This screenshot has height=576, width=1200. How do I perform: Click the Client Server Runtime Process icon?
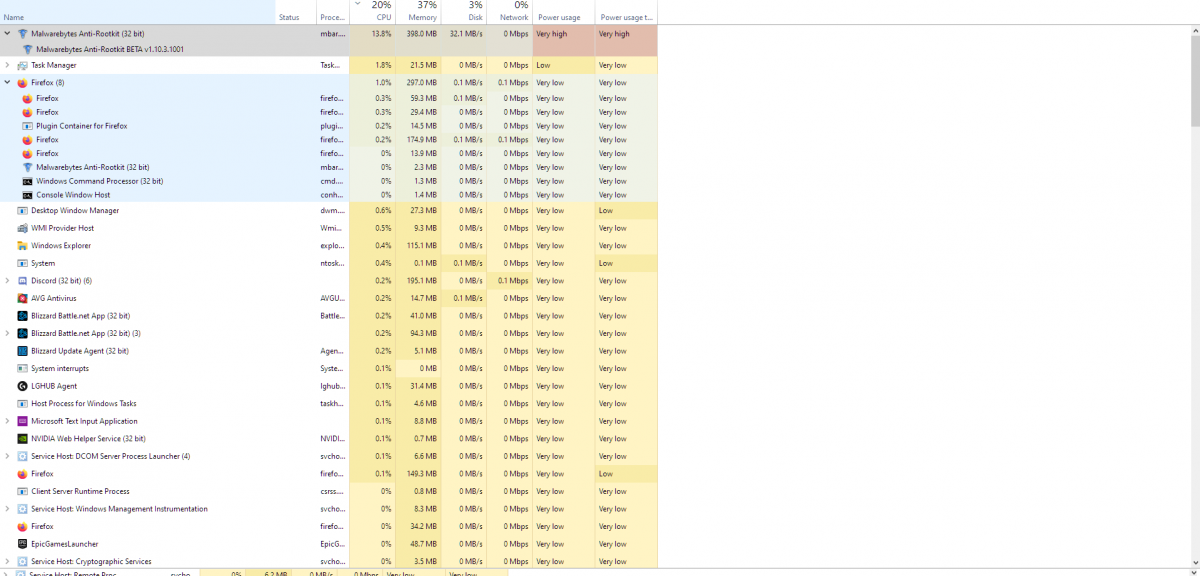[x=22, y=491]
